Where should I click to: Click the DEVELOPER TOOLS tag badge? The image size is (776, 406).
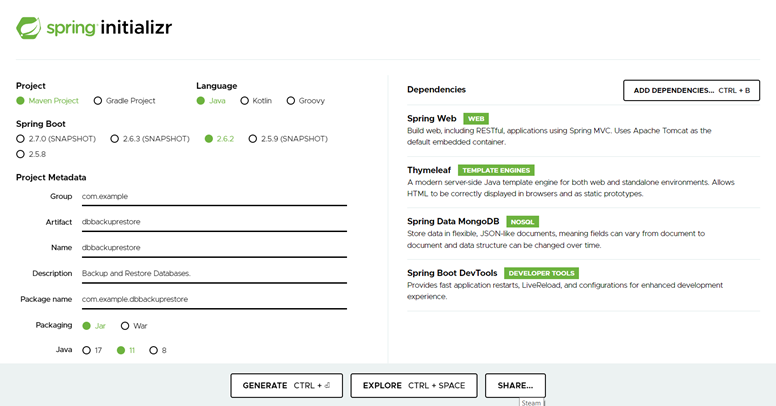[541, 273]
